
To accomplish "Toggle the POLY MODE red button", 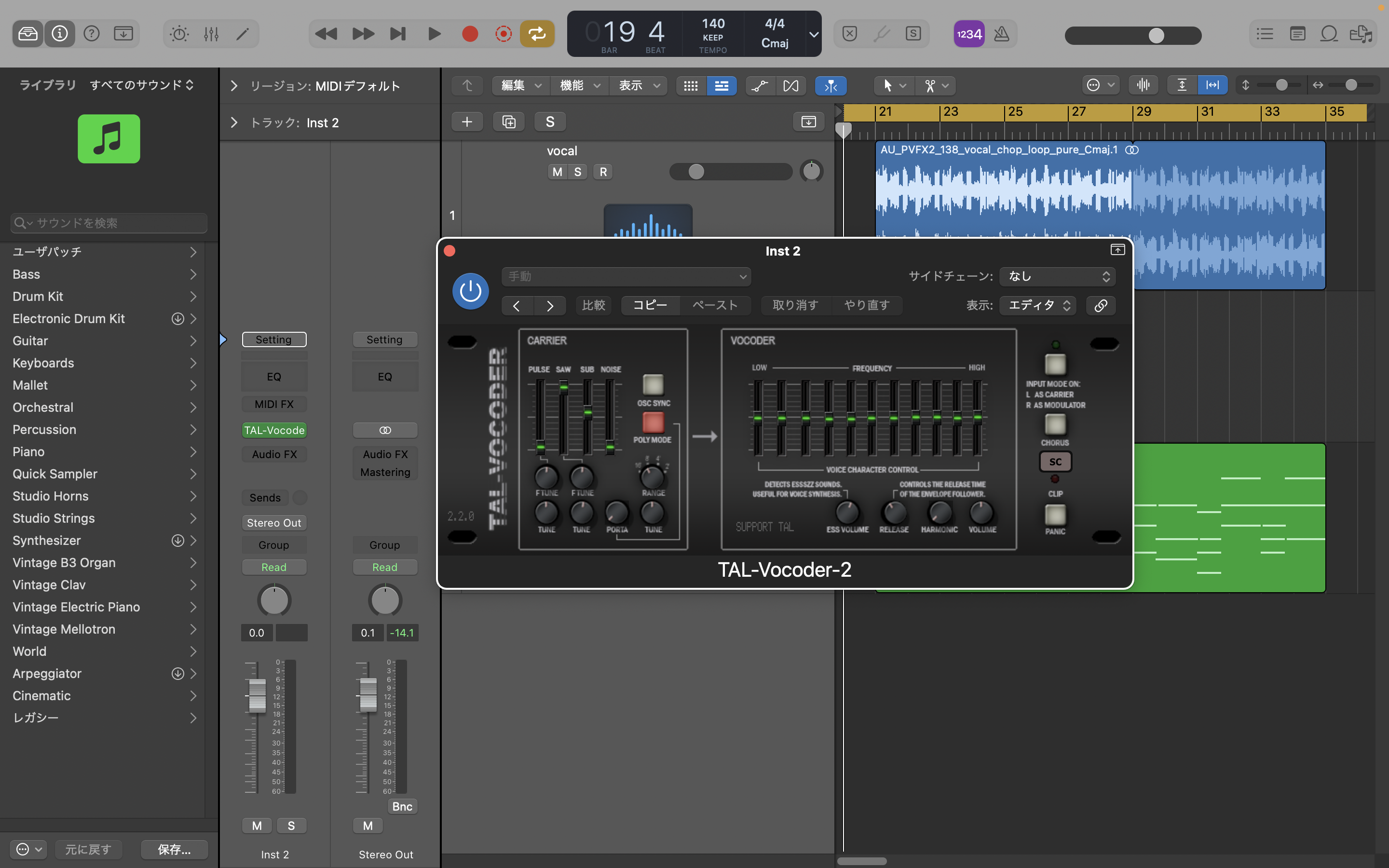I will click(653, 422).
